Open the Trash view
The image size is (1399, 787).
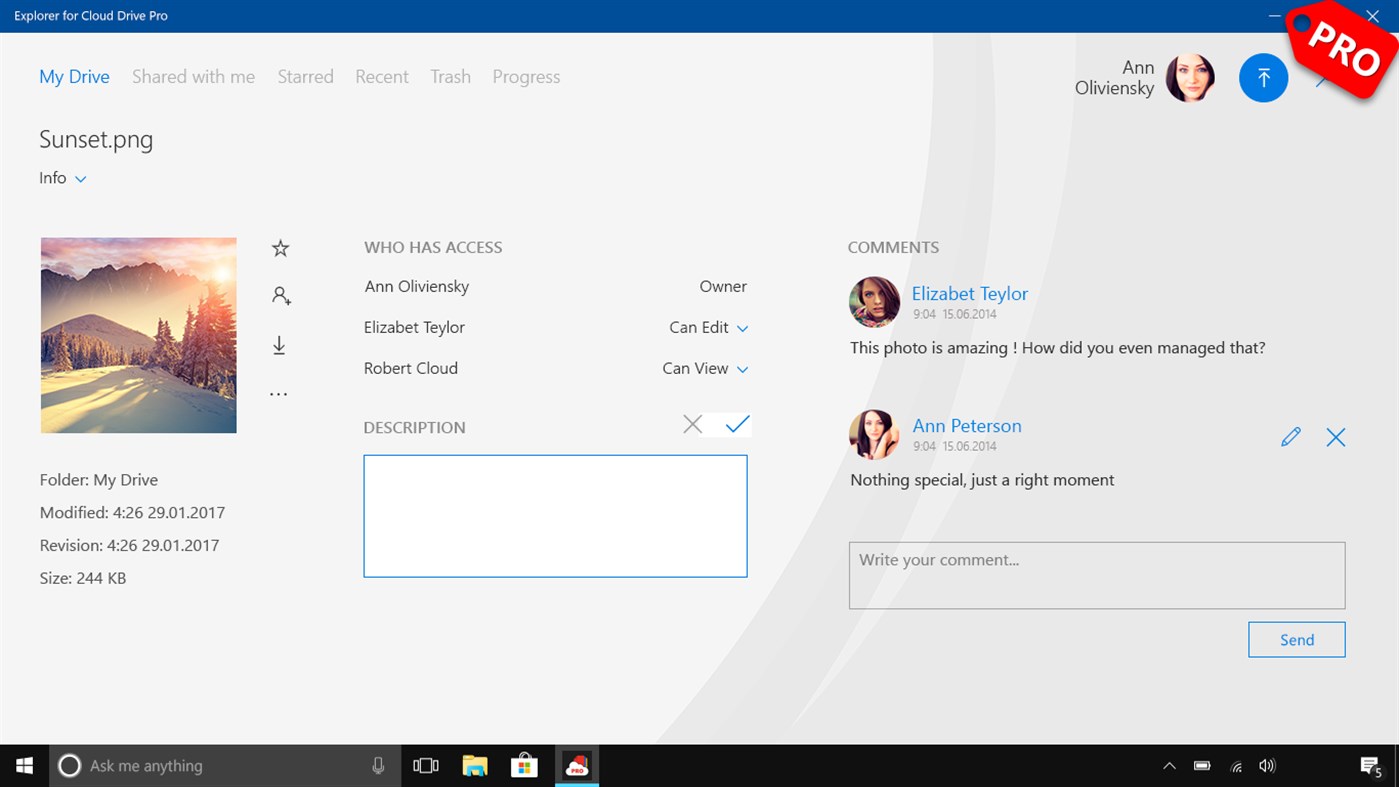[x=450, y=76]
